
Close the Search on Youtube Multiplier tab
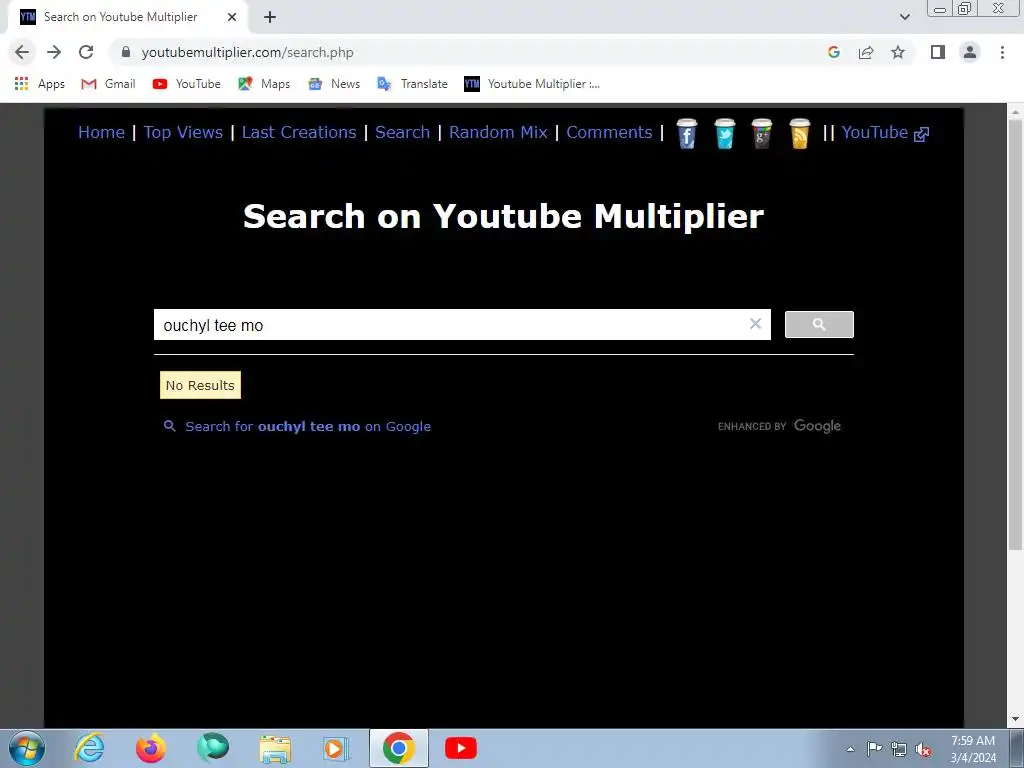pyautogui.click(x=232, y=17)
